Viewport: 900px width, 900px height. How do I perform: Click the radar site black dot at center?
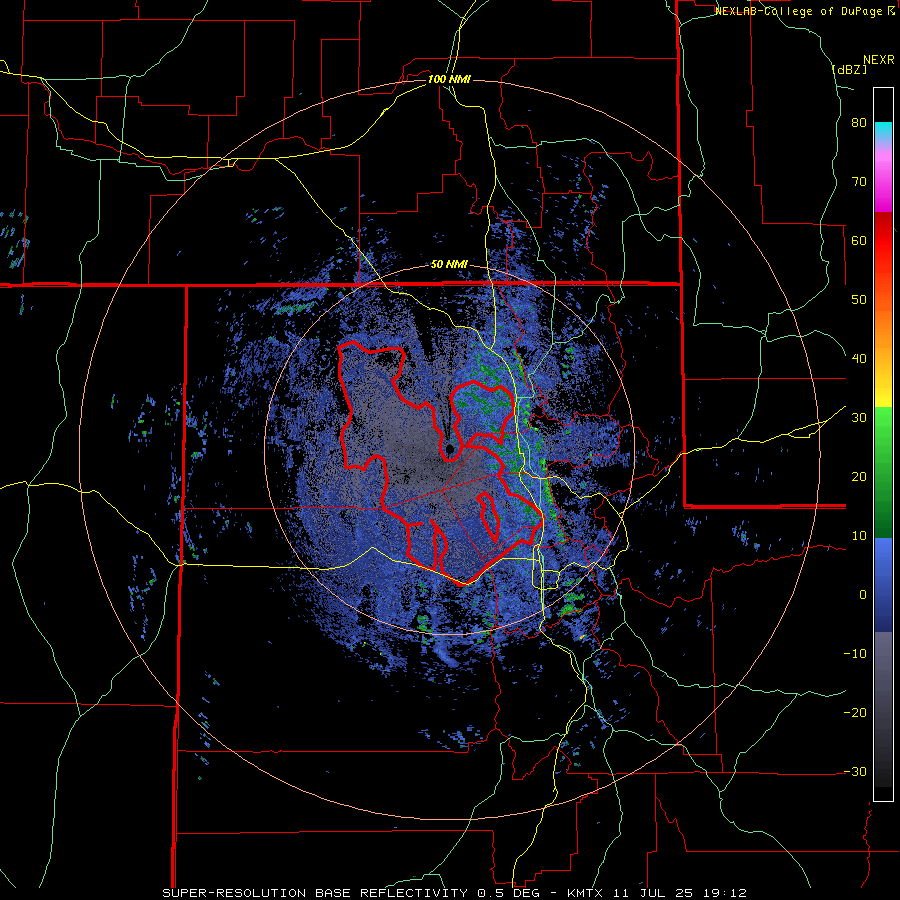point(450,449)
